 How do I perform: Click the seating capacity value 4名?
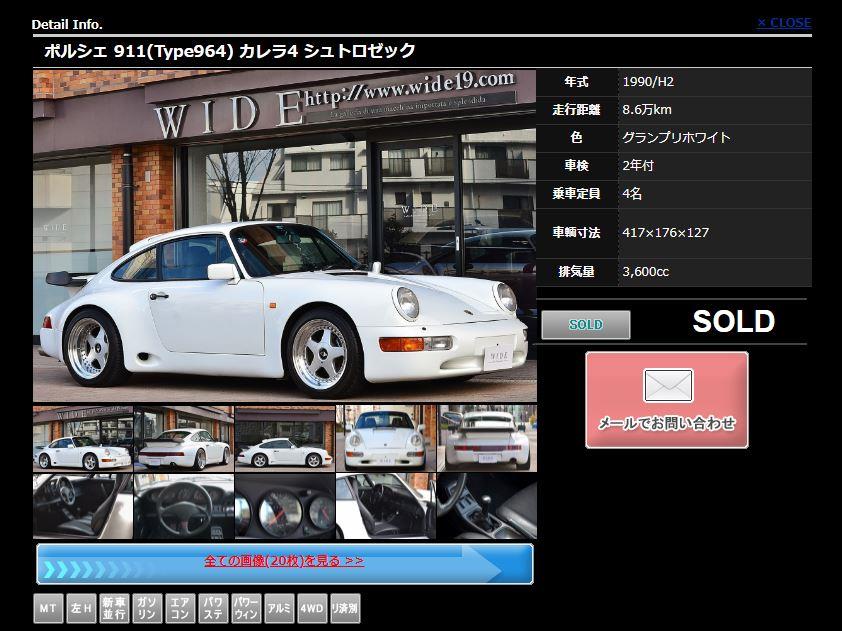click(632, 193)
